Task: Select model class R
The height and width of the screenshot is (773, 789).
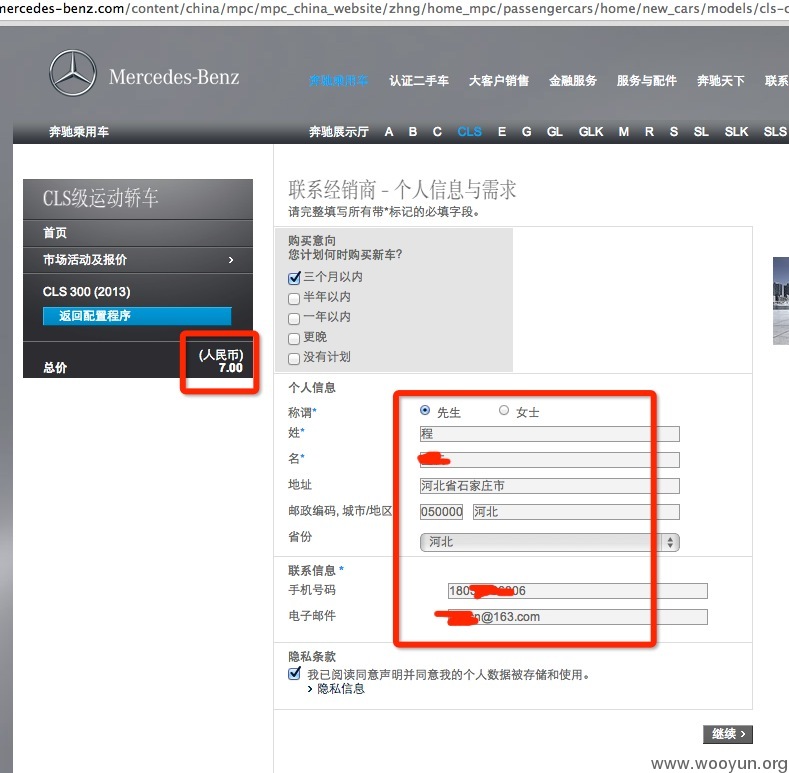Action: 649,132
